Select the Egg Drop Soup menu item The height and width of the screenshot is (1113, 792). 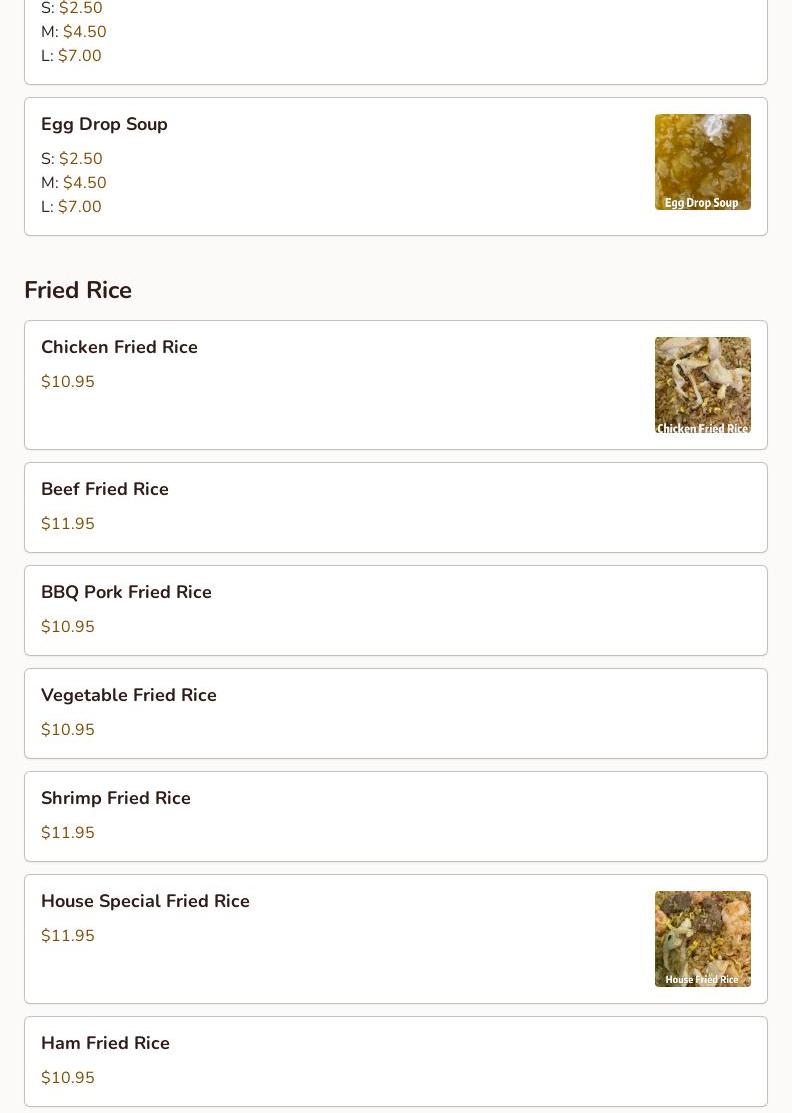[x=396, y=166]
